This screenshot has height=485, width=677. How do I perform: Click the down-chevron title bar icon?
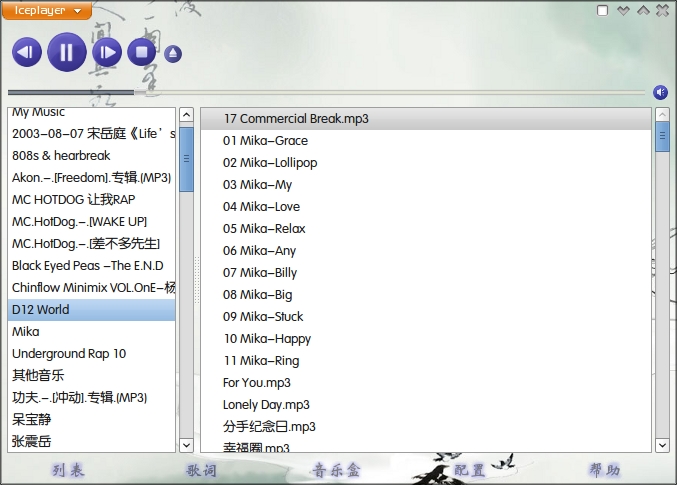(623, 10)
